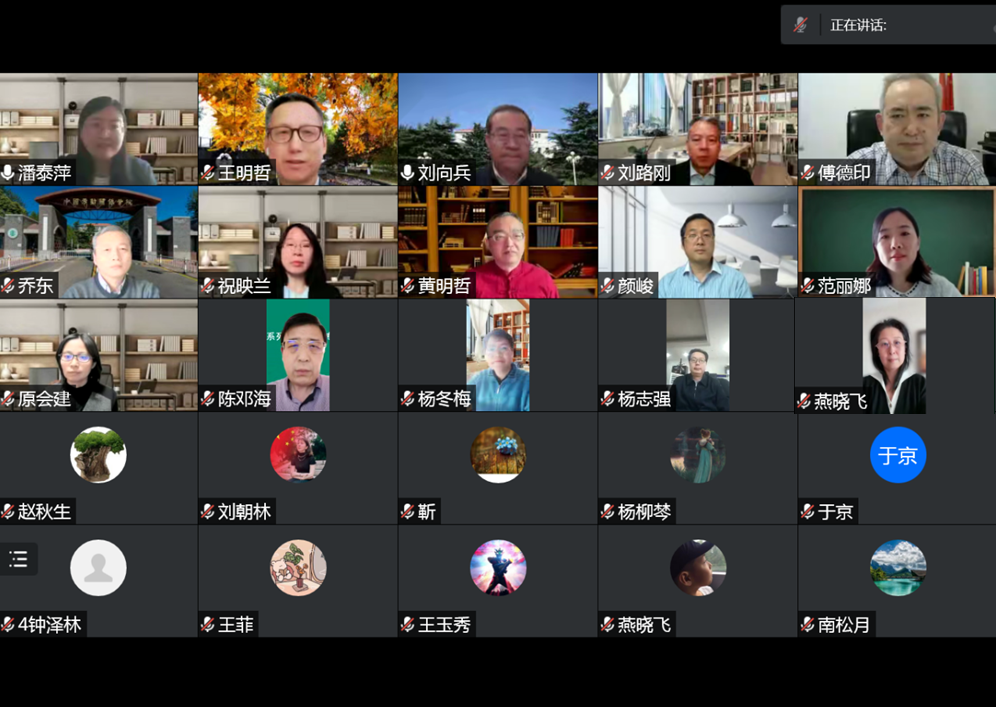
Task: Click the muted mic icon in 正在讲话 bar
Action: (x=800, y=25)
